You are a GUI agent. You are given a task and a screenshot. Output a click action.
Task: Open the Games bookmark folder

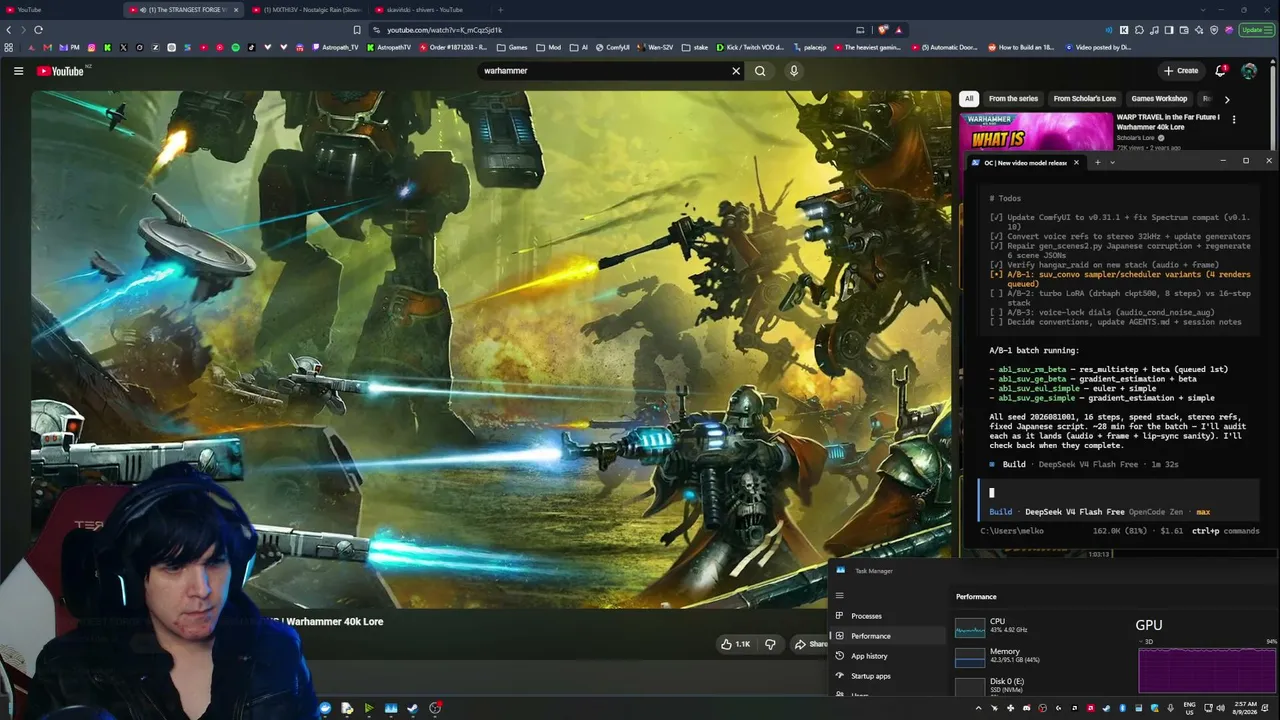point(512,47)
